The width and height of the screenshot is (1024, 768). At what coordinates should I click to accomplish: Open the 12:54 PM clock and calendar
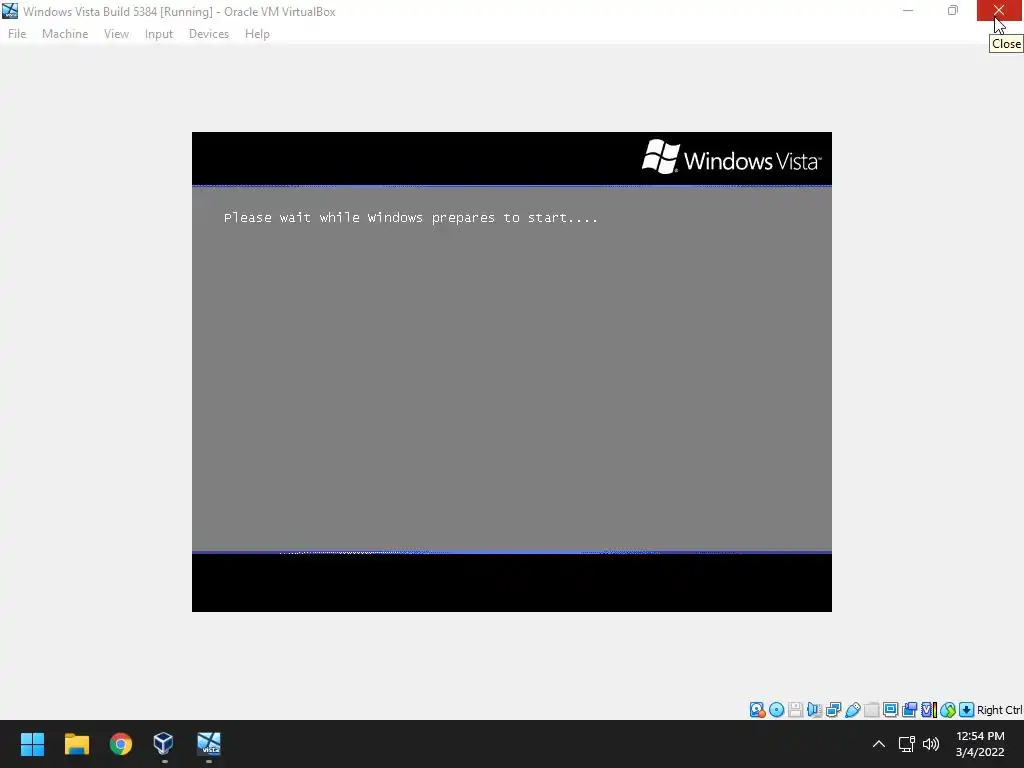point(980,744)
